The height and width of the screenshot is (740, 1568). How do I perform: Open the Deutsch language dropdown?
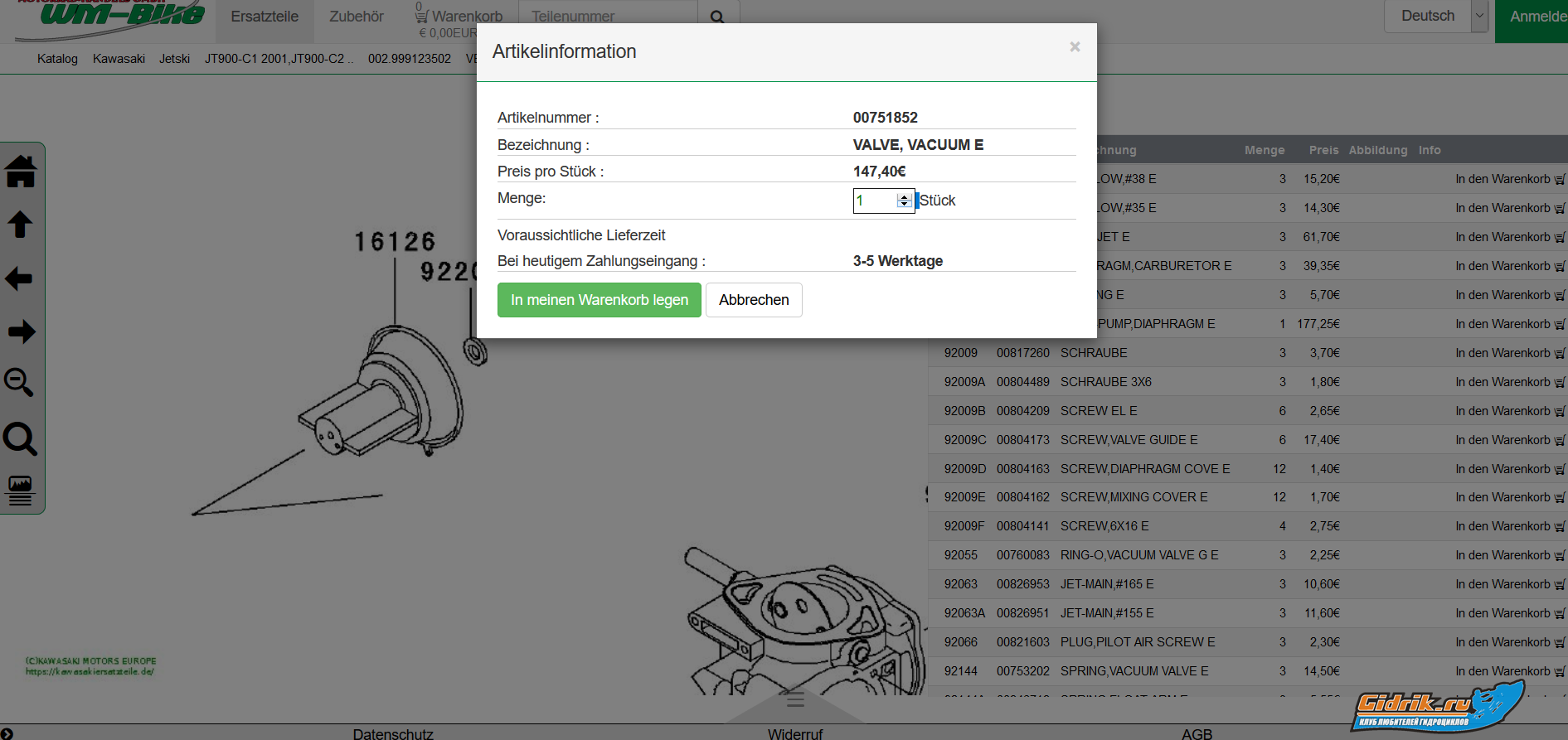(x=1478, y=16)
